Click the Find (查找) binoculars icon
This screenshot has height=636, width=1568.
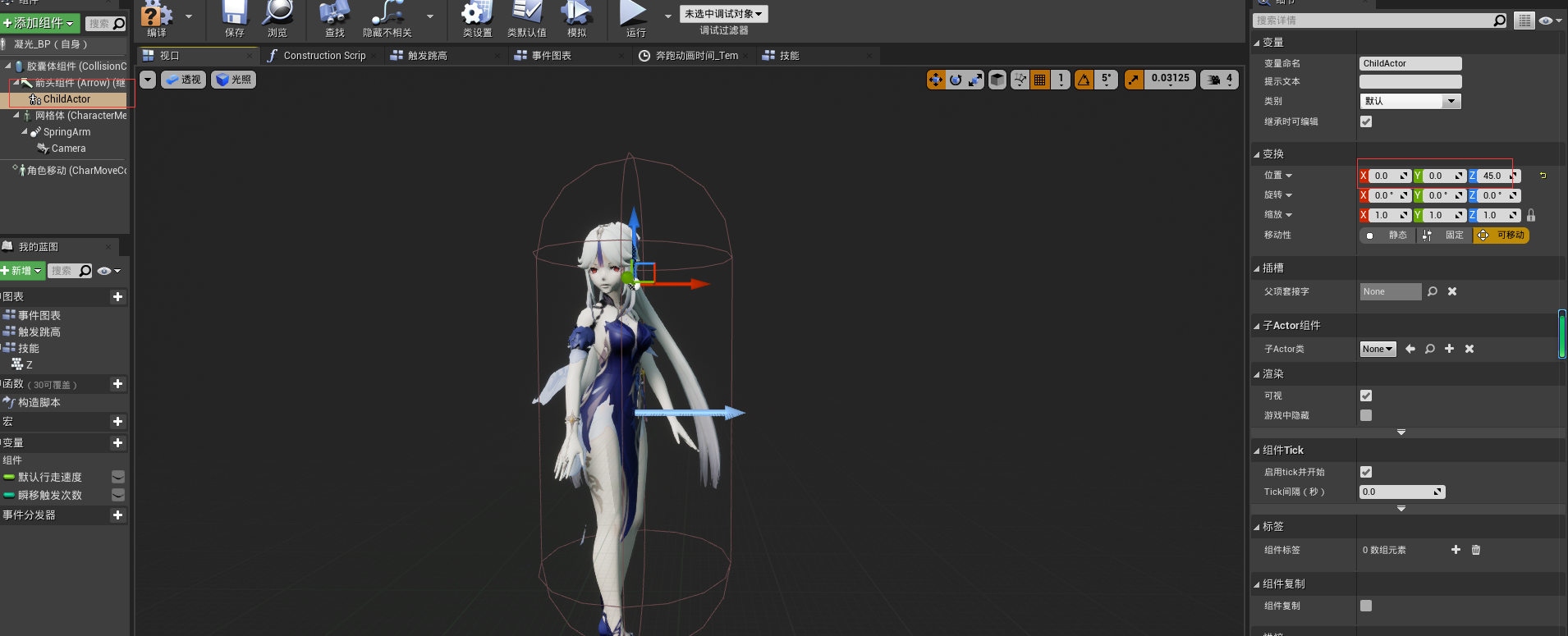pos(334,13)
